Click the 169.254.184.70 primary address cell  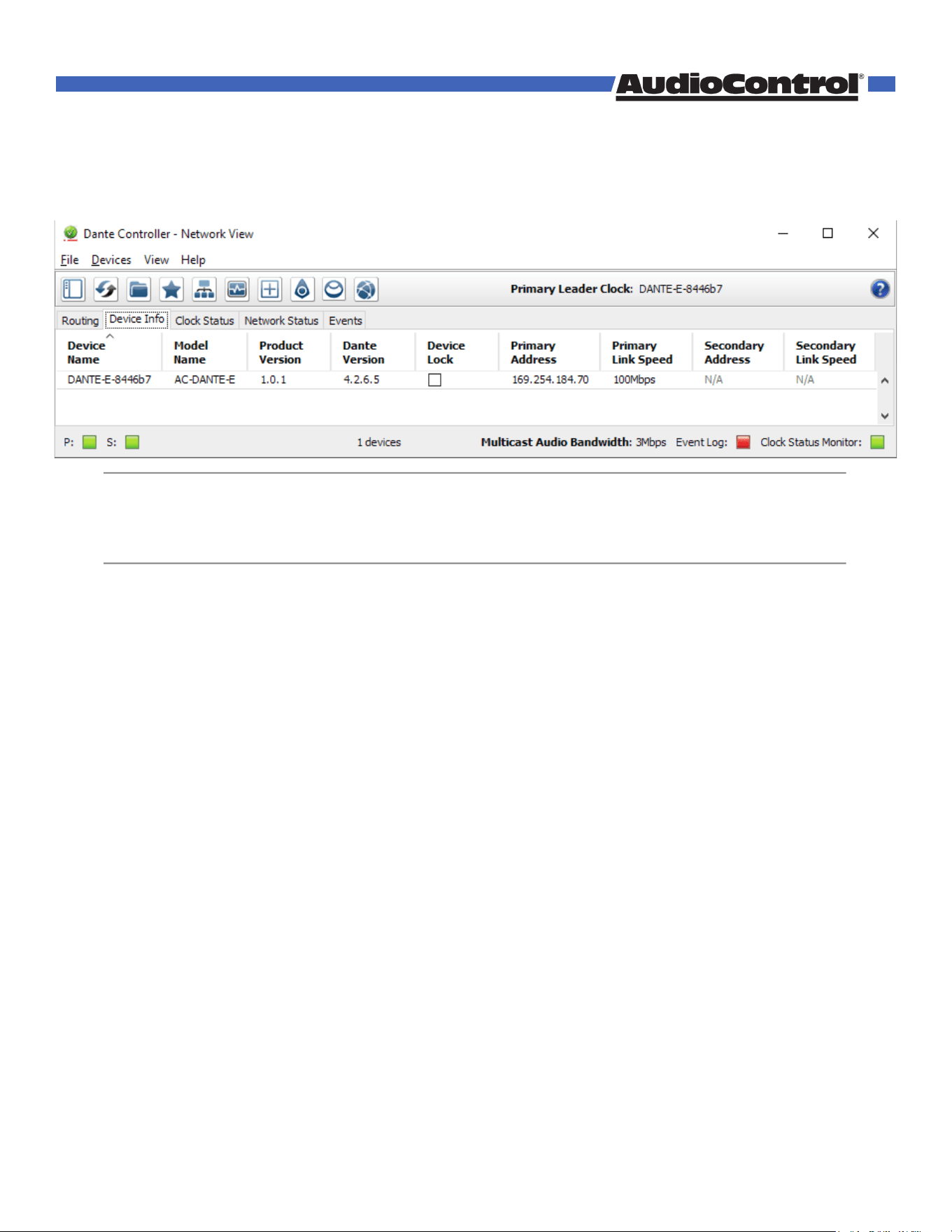pos(550,380)
